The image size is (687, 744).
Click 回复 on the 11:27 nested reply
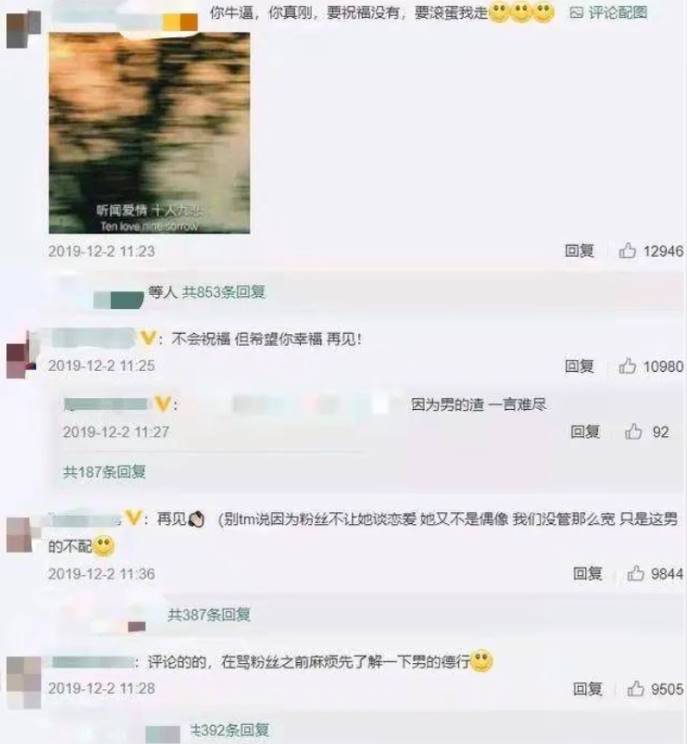click(585, 431)
